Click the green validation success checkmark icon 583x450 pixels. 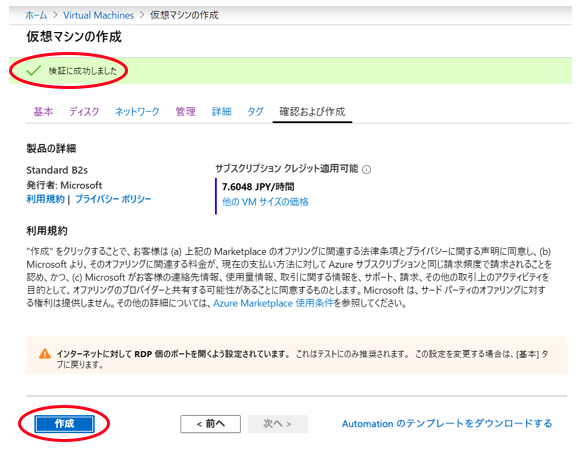click(33, 70)
